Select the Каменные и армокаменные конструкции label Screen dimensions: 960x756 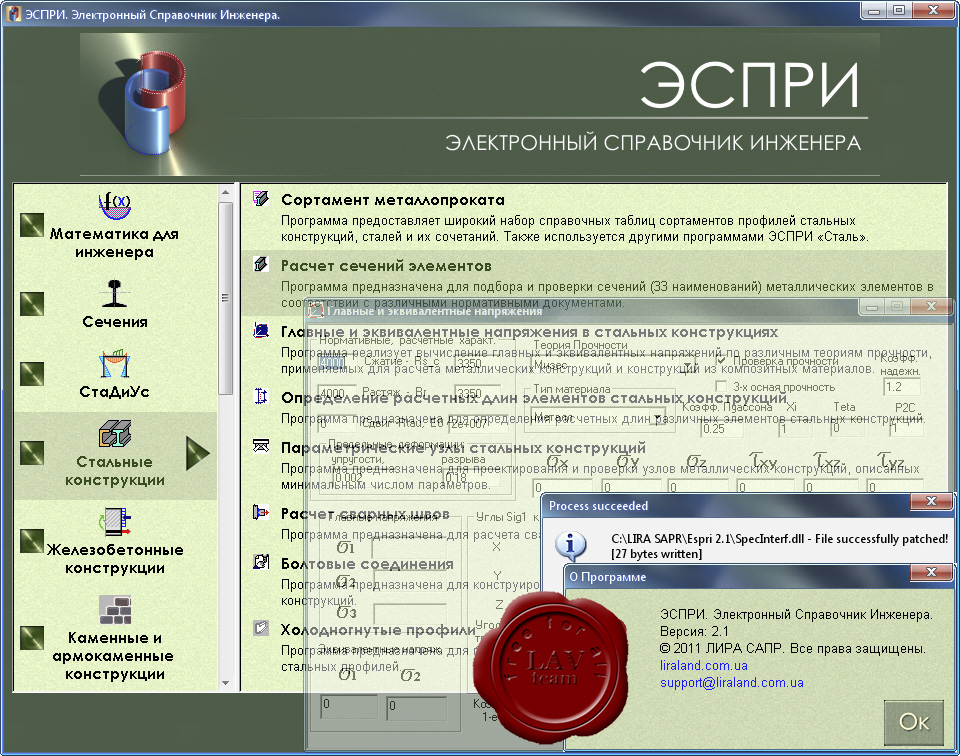113,656
